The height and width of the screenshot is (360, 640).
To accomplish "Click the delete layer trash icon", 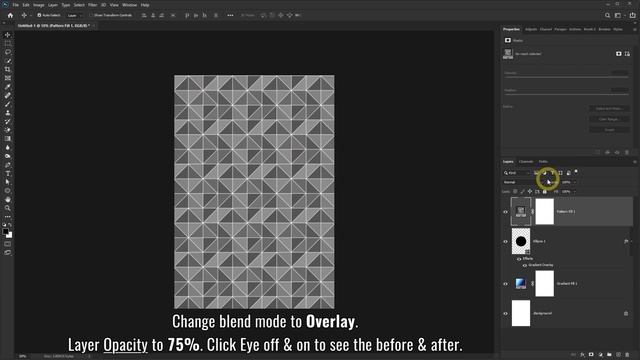I will tap(627, 355).
